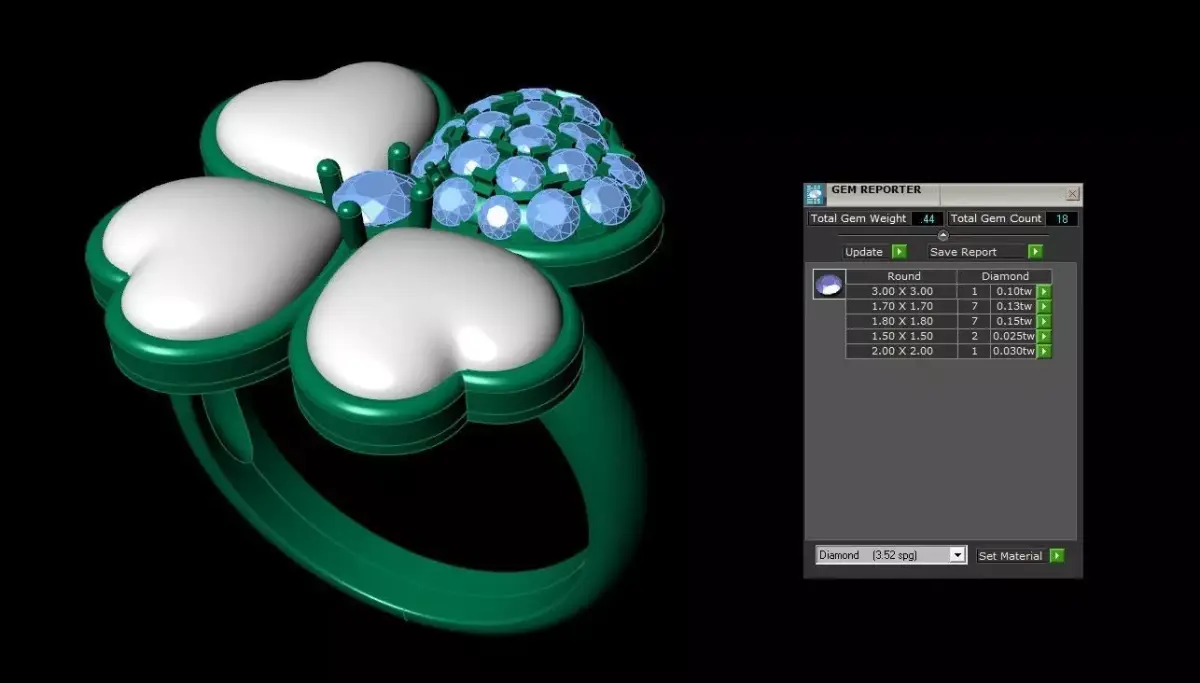Click the Total Gem Weight value .44
The height and width of the screenshot is (683, 1200).
click(928, 218)
